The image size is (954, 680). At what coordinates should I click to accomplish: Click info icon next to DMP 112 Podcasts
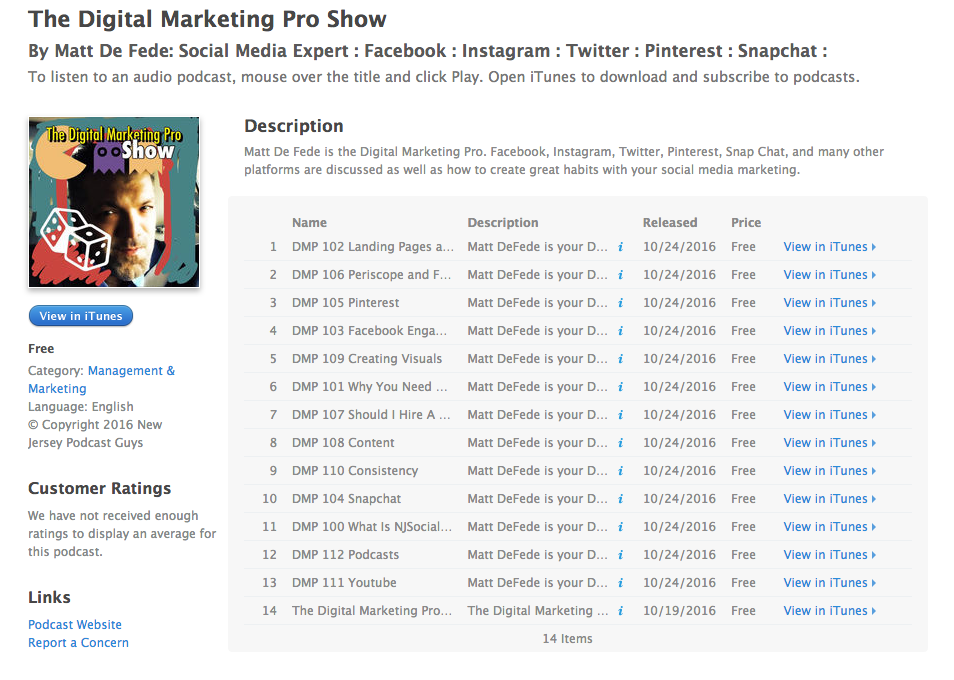point(620,554)
